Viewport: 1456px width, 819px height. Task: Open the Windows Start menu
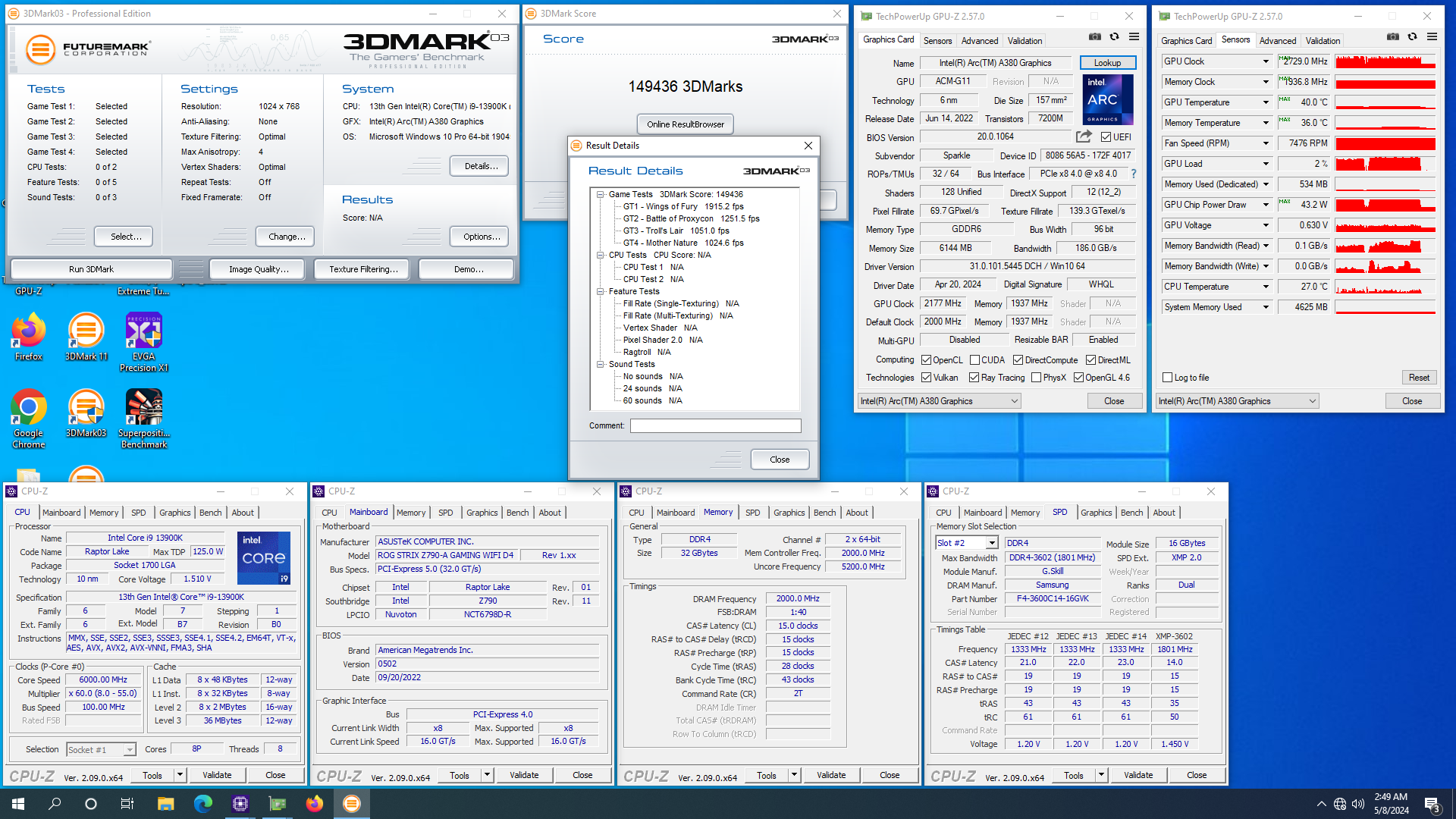pyautogui.click(x=18, y=804)
